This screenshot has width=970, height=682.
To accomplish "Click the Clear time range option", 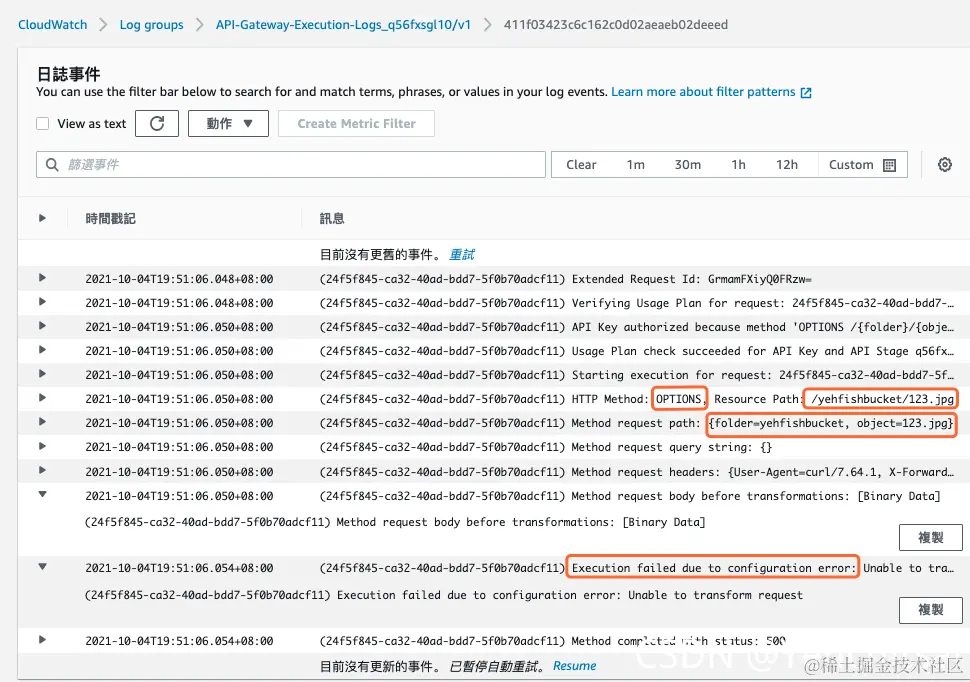I will point(581,165).
